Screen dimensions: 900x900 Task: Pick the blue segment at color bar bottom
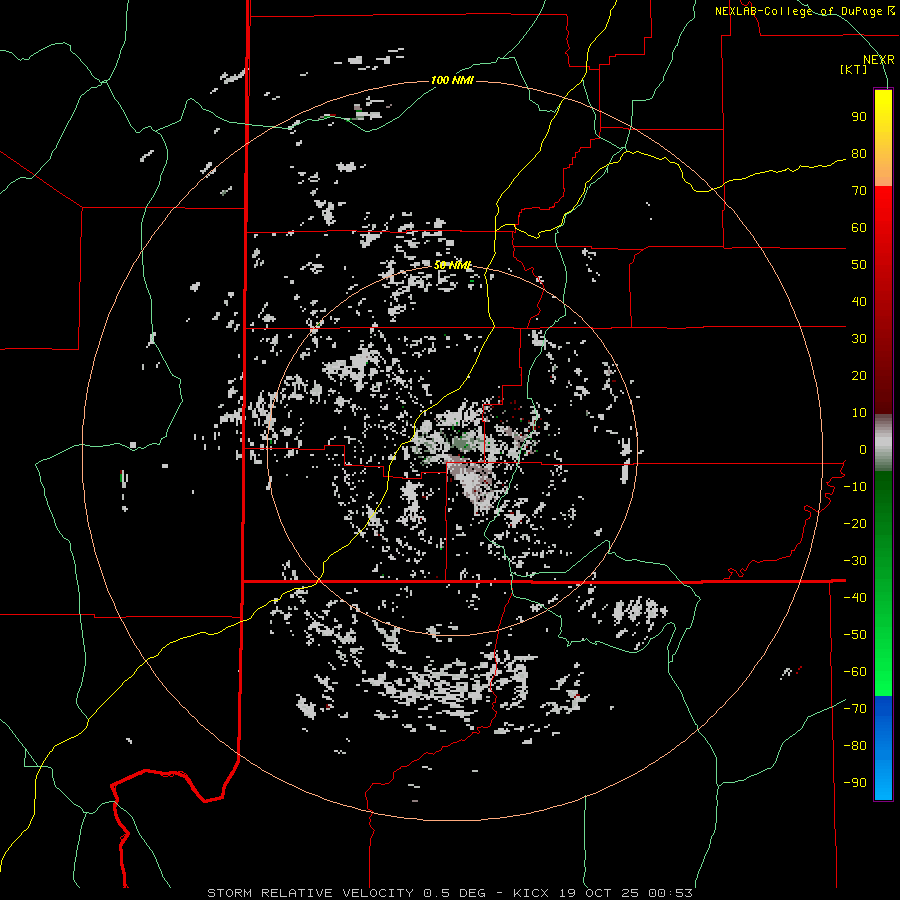click(883, 748)
